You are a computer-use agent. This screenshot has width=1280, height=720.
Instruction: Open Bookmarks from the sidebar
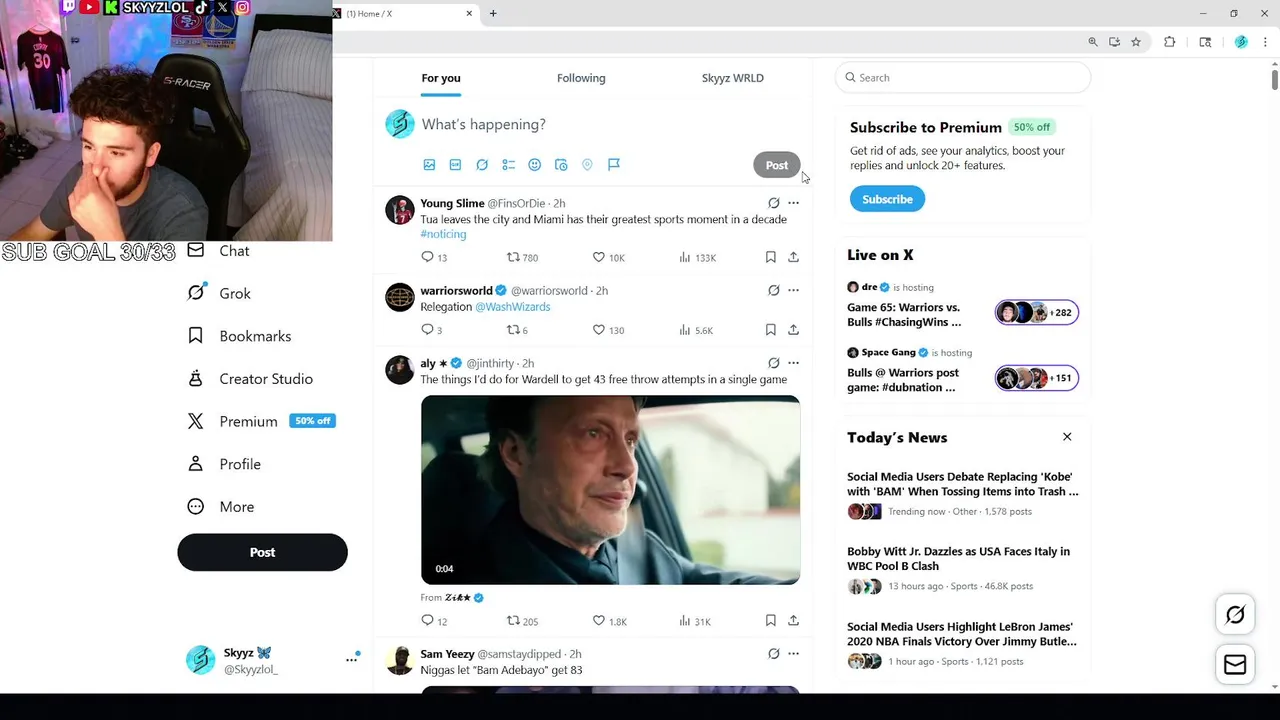pyautogui.click(x=239, y=336)
